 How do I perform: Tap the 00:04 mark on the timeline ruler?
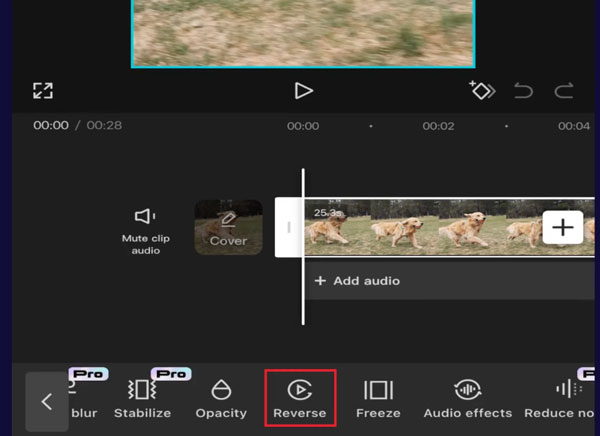pos(574,126)
